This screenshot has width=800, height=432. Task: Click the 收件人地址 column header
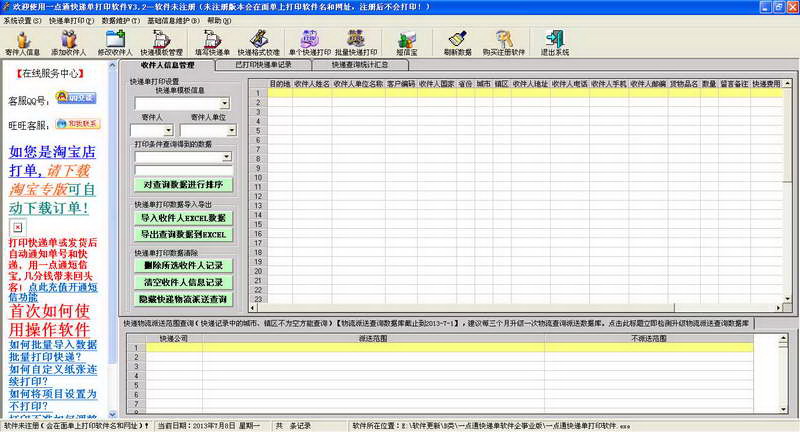[530, 84]
